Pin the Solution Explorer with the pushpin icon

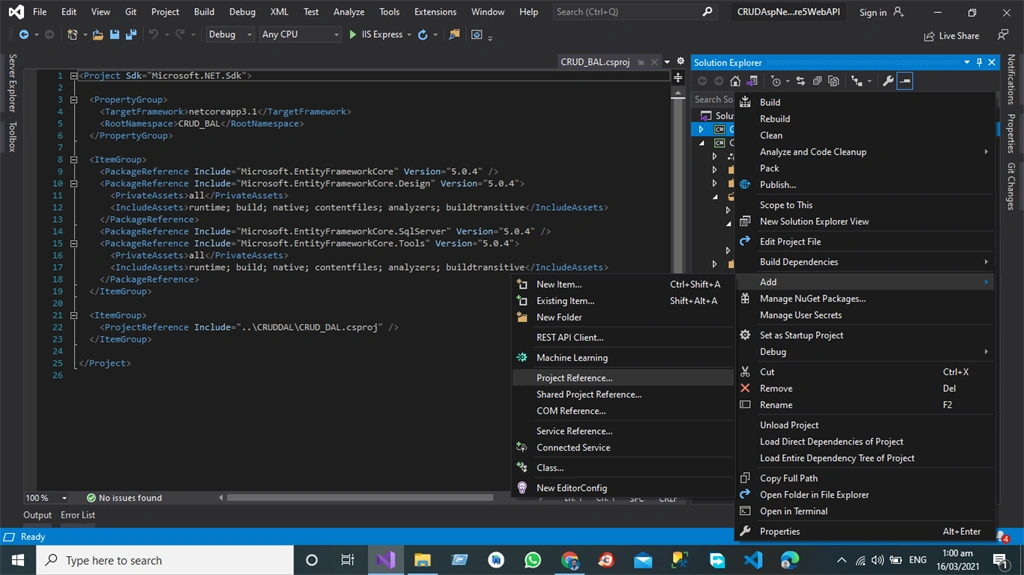click(979, 62)
